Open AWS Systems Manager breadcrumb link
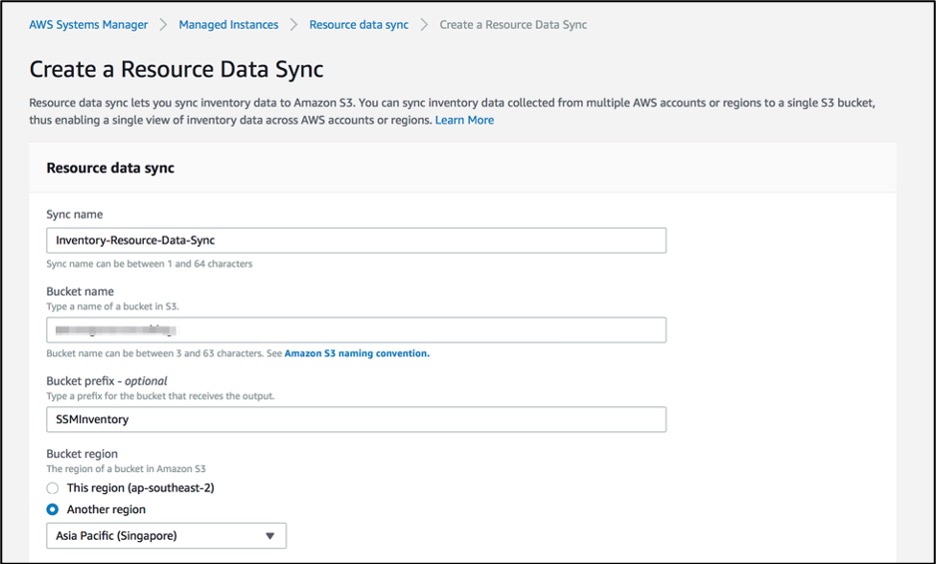Screen dimensions: 936x564 (x=88, y=25)
